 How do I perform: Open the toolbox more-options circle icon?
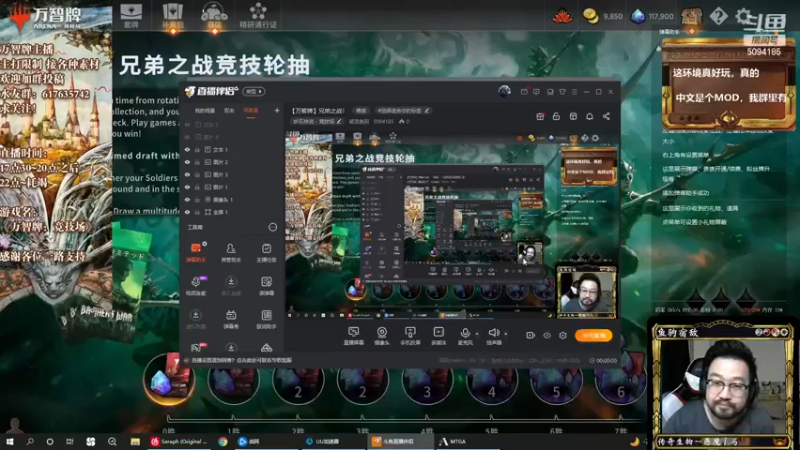273,227
